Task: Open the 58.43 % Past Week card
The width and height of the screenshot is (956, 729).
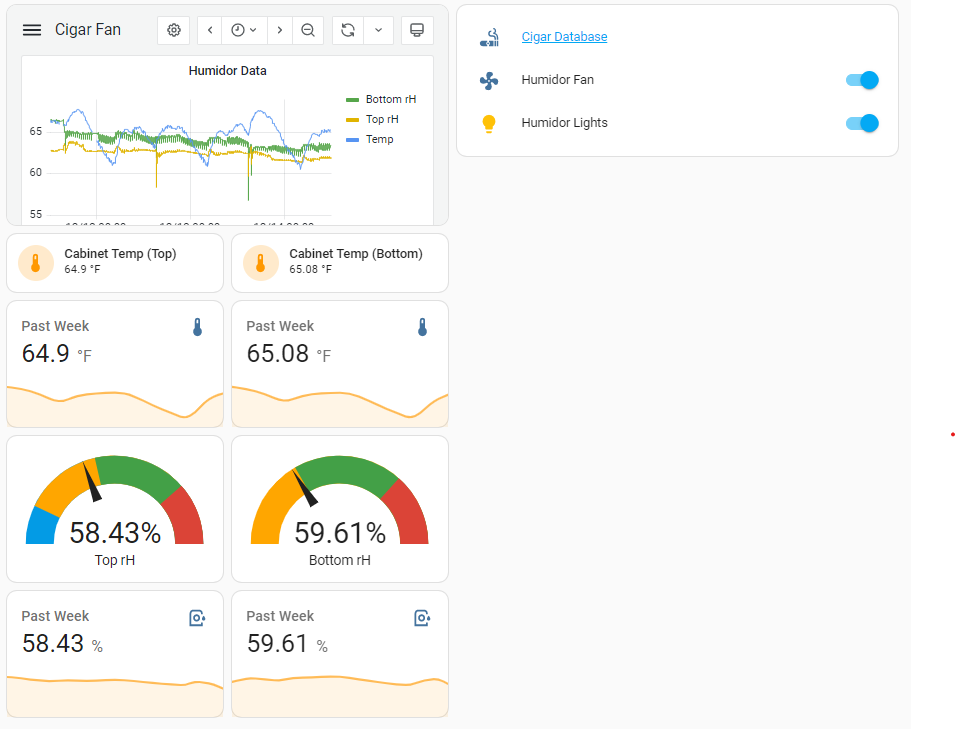Action: 115,654
